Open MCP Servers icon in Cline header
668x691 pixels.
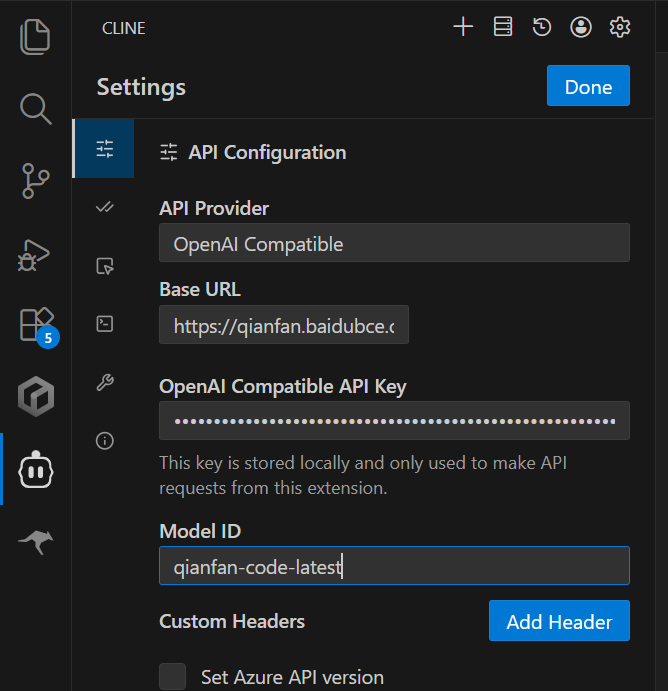click(502, 28)
